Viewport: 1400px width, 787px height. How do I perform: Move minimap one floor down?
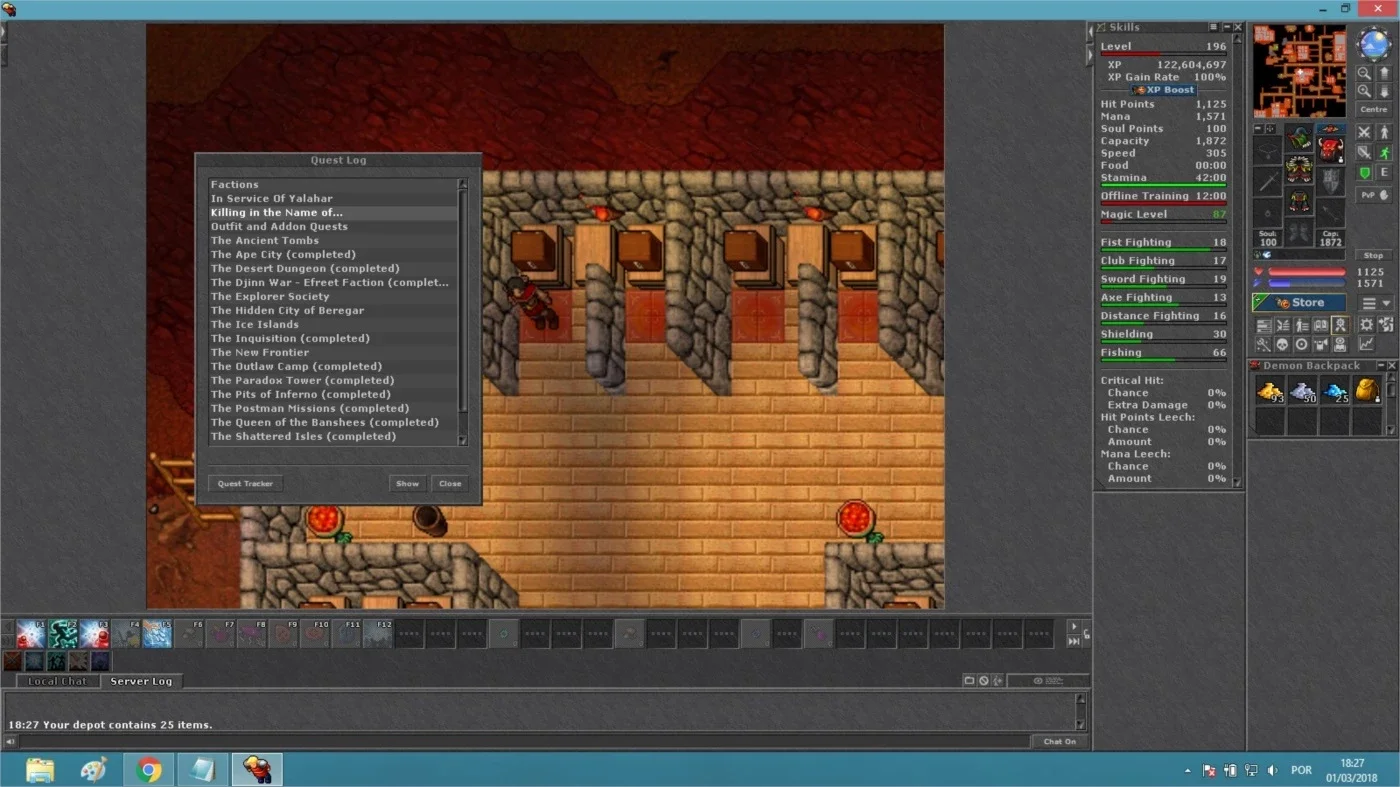1385,91
